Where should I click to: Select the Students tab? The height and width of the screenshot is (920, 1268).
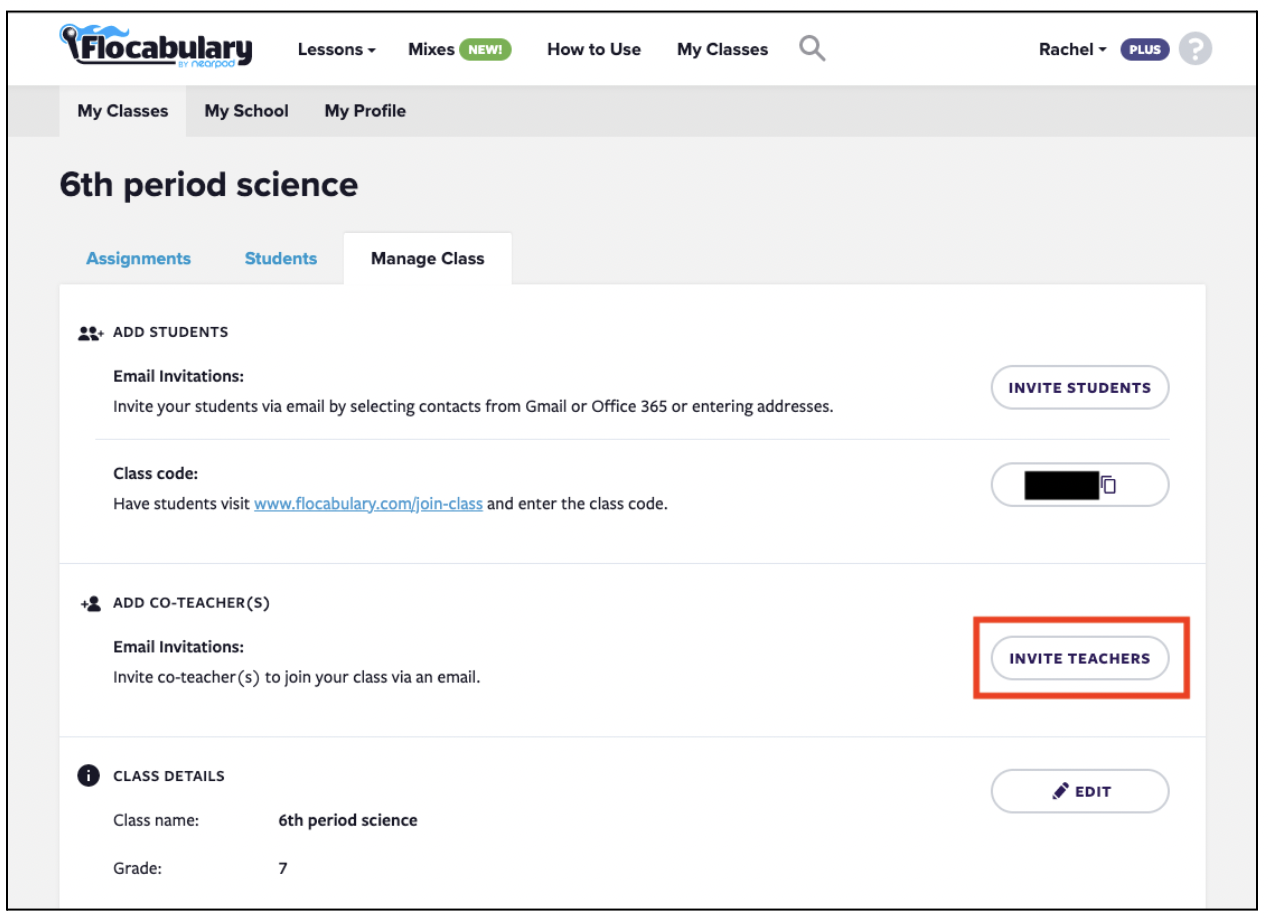pos(281,258)
